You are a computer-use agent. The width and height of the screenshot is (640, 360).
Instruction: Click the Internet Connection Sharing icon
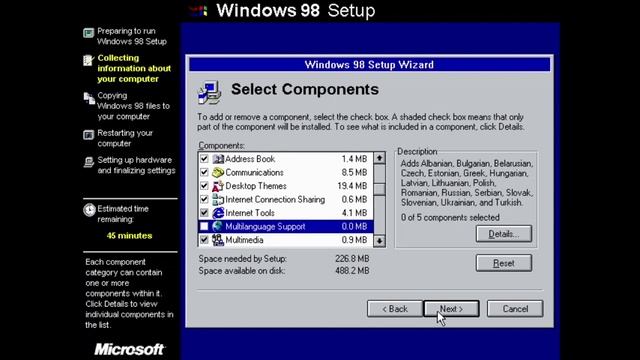tap(218, 199)
